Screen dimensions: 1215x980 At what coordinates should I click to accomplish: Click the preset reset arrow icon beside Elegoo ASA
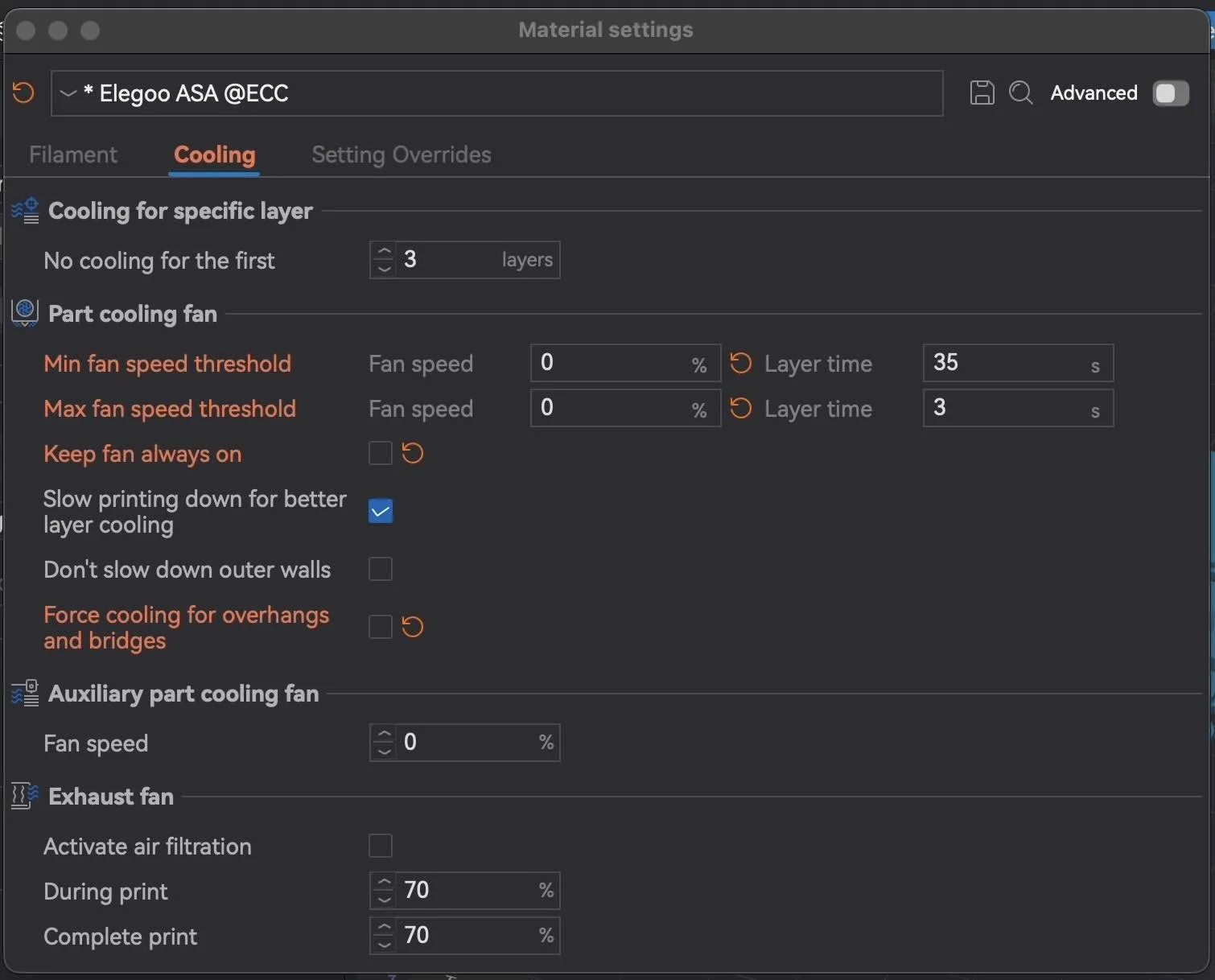pyautogui.click(x=23, y=93)
